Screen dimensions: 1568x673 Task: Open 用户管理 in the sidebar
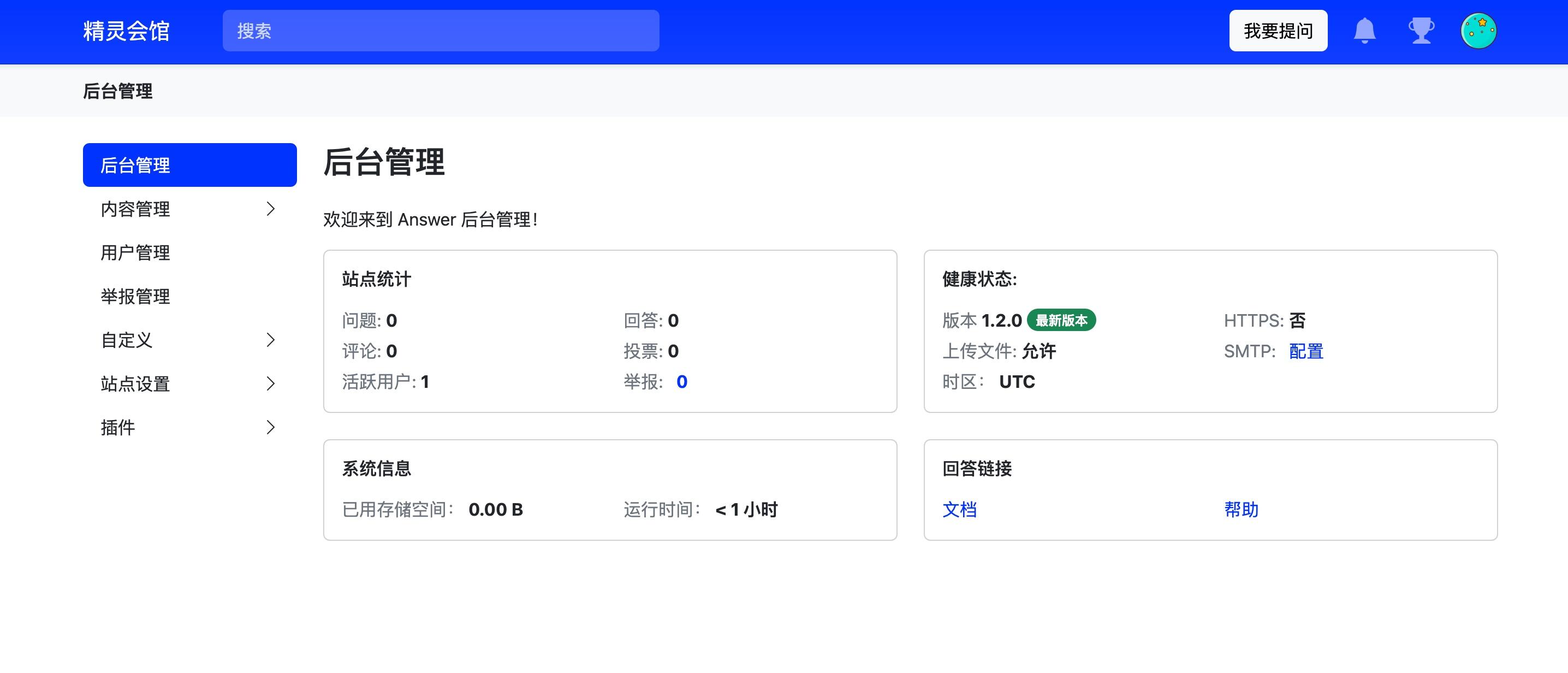click(135, 253)
